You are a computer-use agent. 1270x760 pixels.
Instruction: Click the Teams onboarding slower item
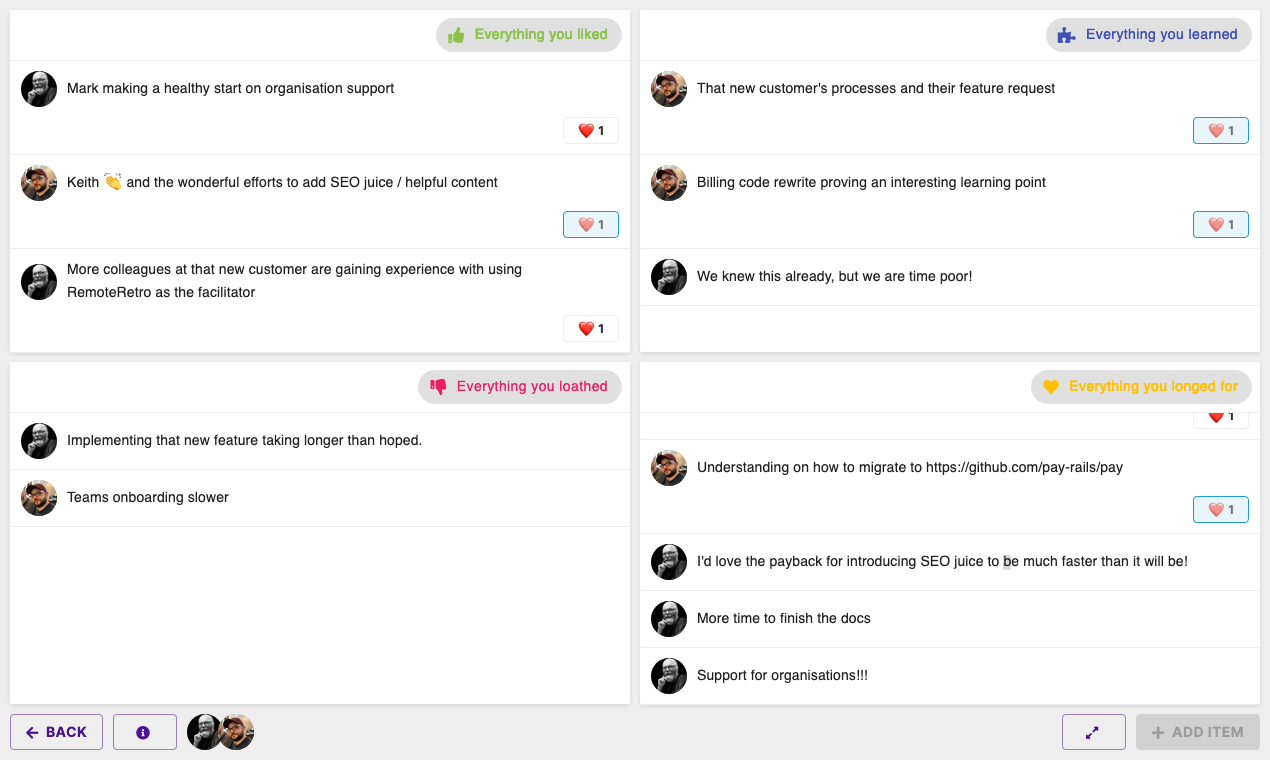coord(320,498)
